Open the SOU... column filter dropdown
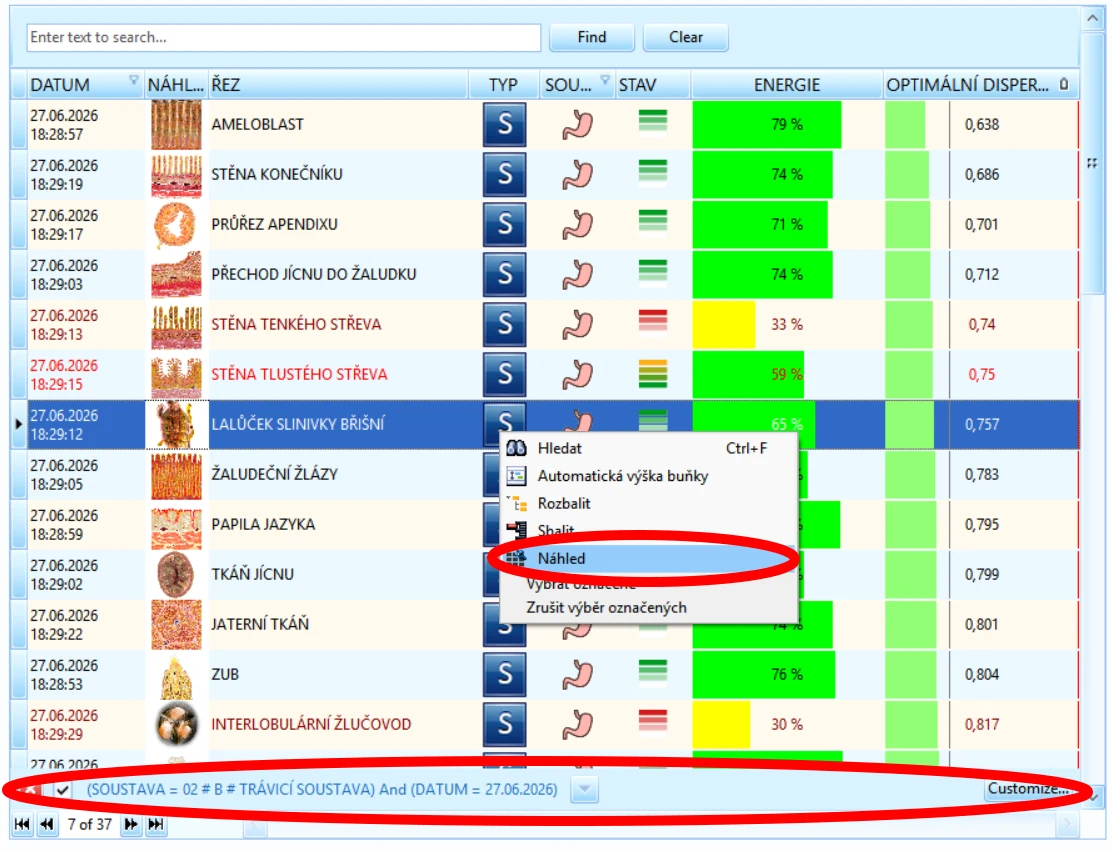 [x=605, y=80]
